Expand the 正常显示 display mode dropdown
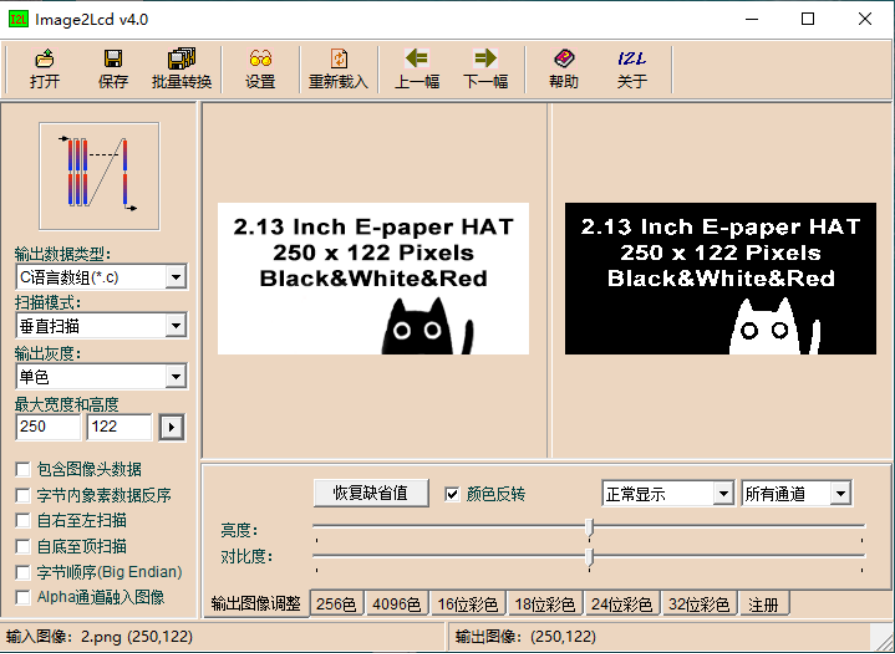The image size is (895, 654). coord(723,494)
